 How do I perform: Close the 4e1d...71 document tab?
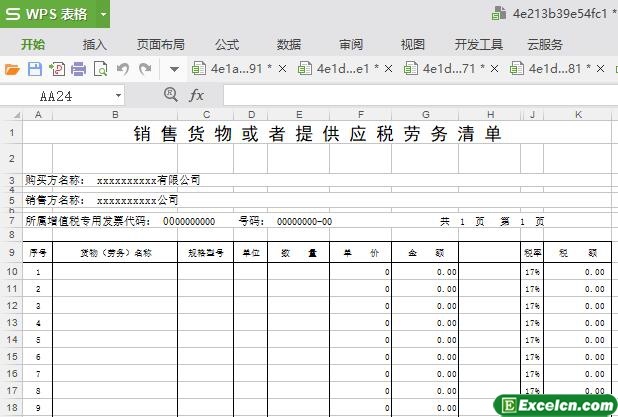(494, 69)
